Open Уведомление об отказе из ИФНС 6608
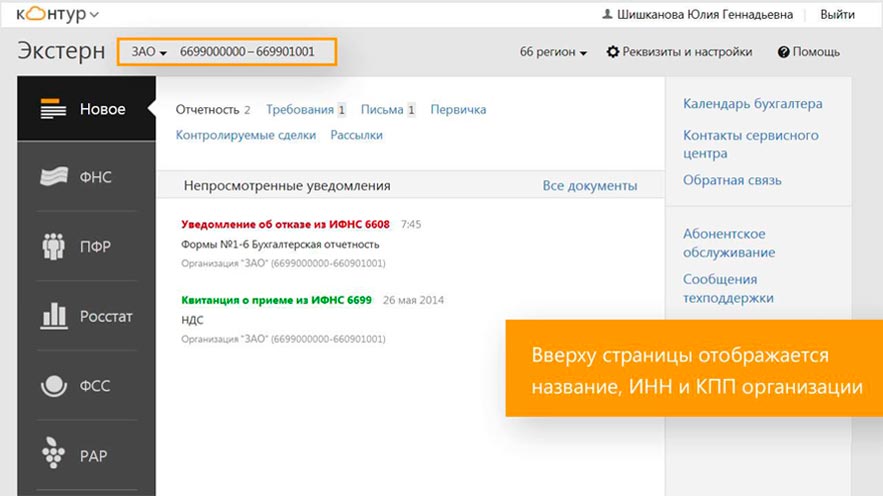The image size is (883, 496). [x=285, y=224]
